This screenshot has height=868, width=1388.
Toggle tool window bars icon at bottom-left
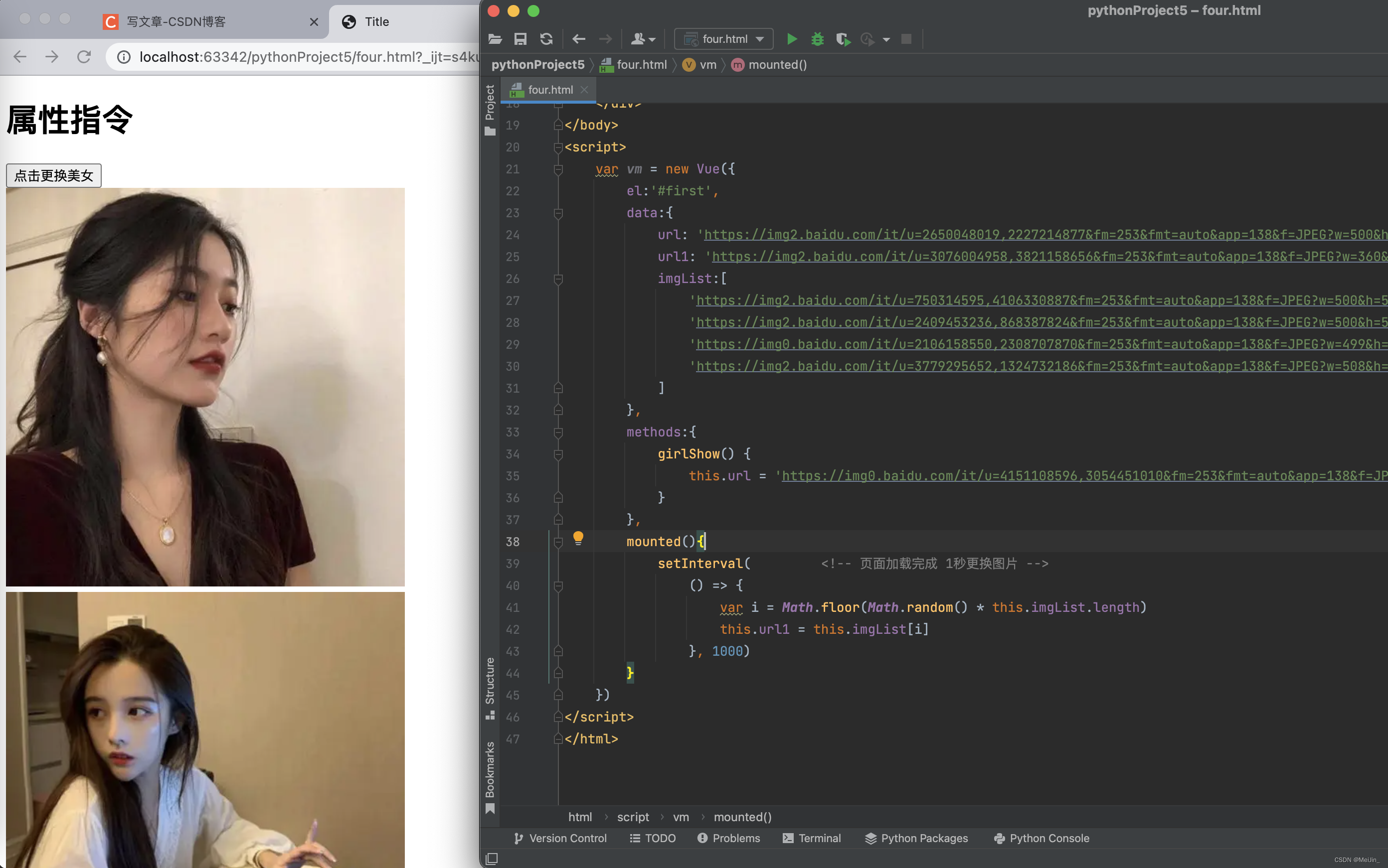click(491, 858)
